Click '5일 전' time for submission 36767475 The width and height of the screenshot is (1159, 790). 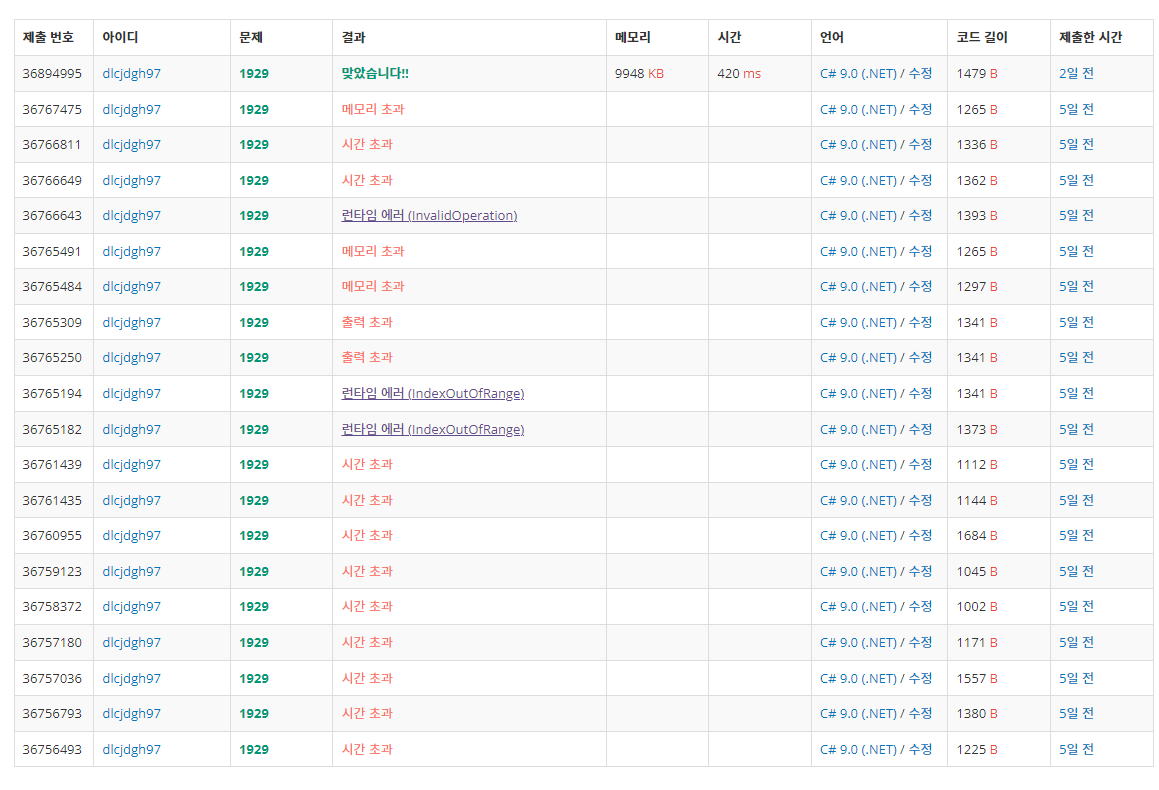tap(1076, 109)
